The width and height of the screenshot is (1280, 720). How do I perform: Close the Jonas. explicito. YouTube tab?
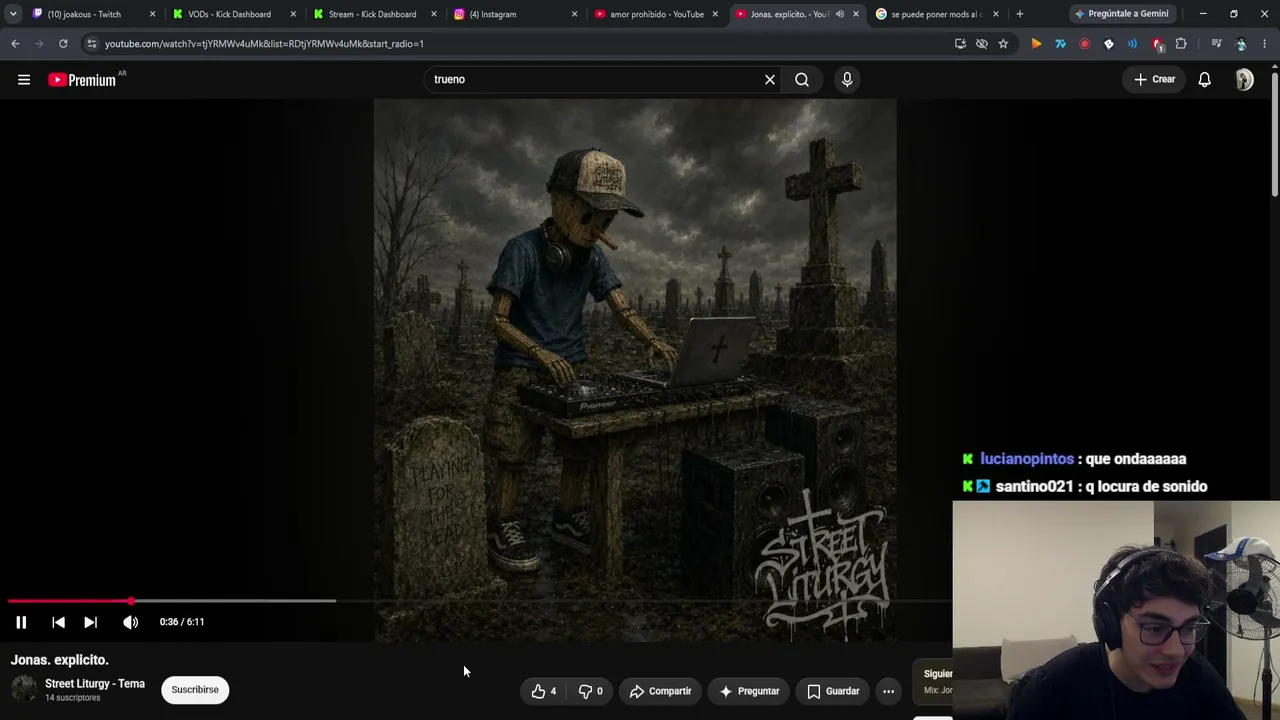[x=855, y=14]
